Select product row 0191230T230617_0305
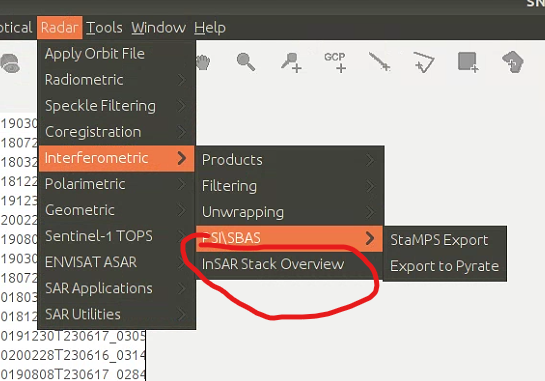This screenshot has height=381, width=545. tap(73, 336)
